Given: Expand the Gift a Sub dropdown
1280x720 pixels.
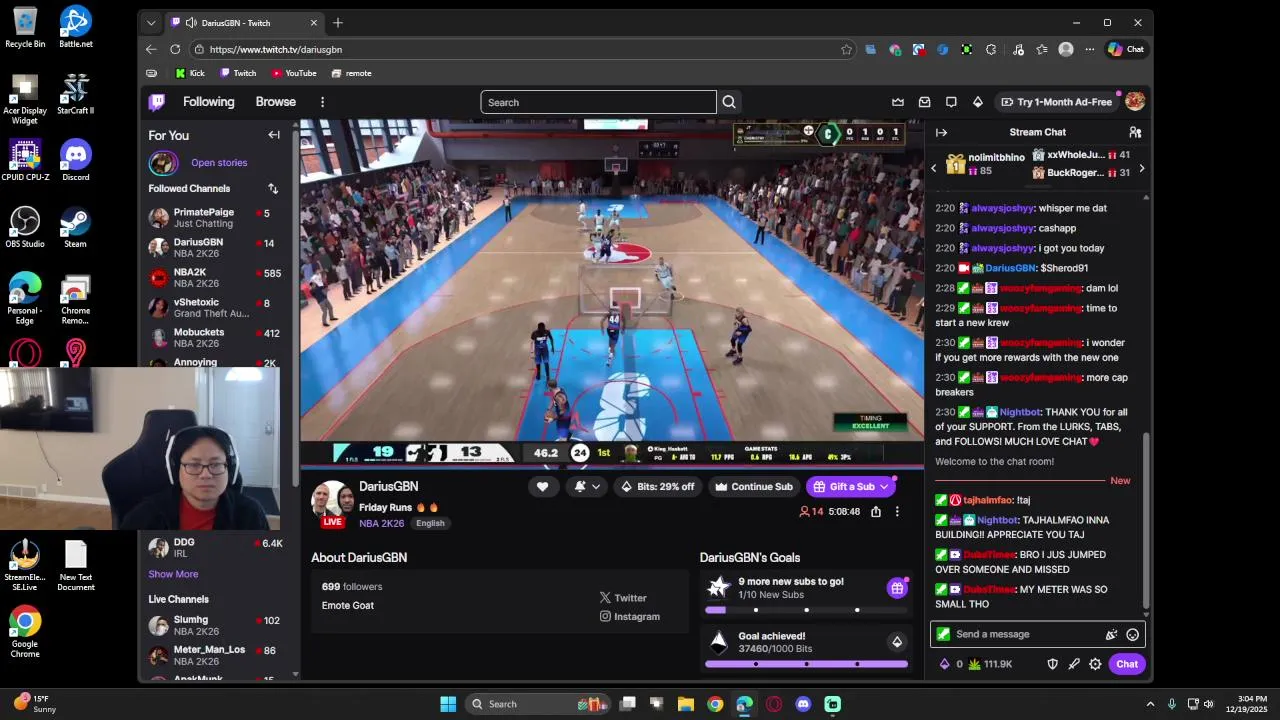Looking at the screenshot, I should pyautogui.click(x=884, y=487).
